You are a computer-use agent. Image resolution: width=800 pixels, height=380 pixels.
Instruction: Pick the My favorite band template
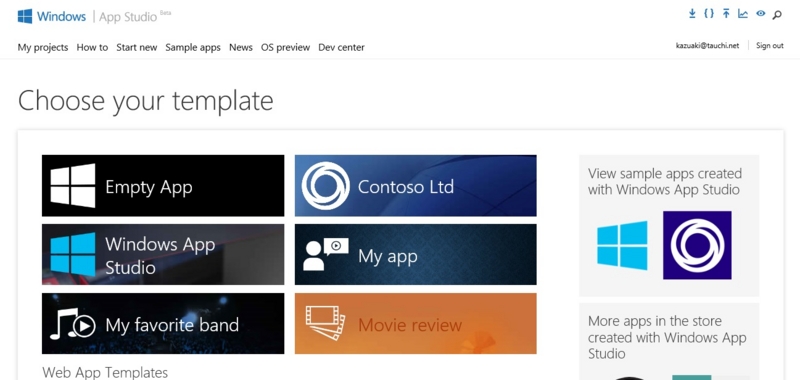click(163, 323)
